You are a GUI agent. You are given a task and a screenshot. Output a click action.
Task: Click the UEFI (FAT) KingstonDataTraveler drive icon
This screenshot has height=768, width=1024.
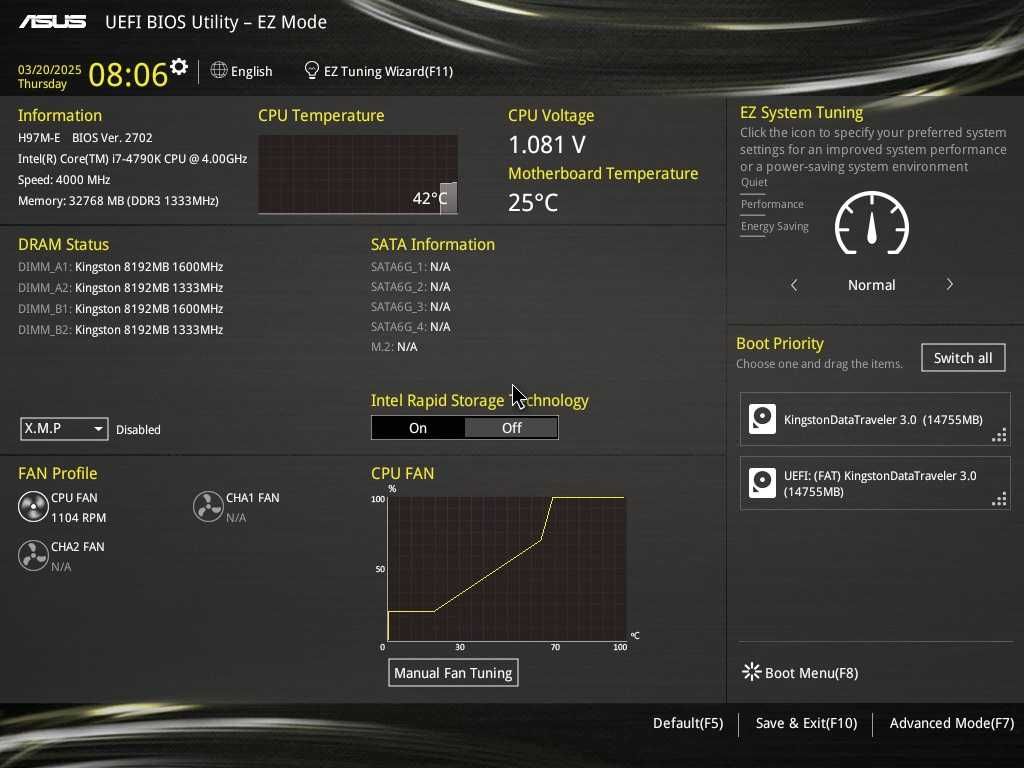tap(762, 483)
